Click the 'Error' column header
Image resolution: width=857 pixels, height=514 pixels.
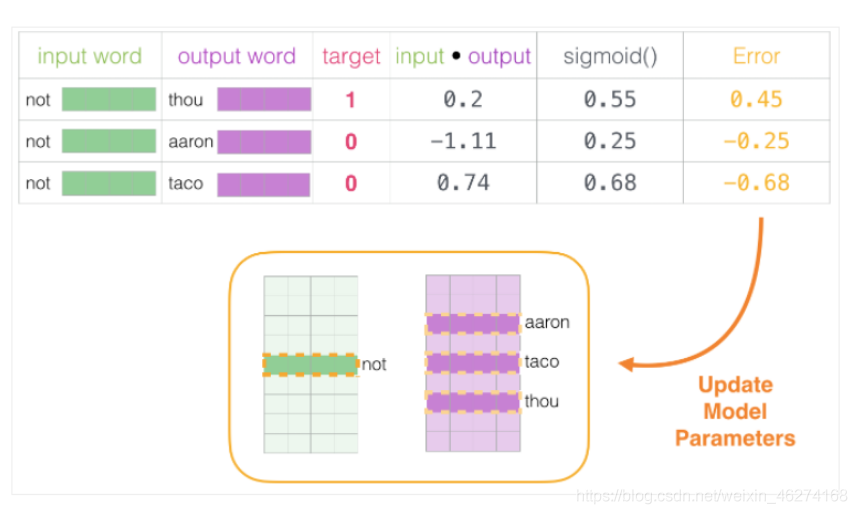coord(757,56)
